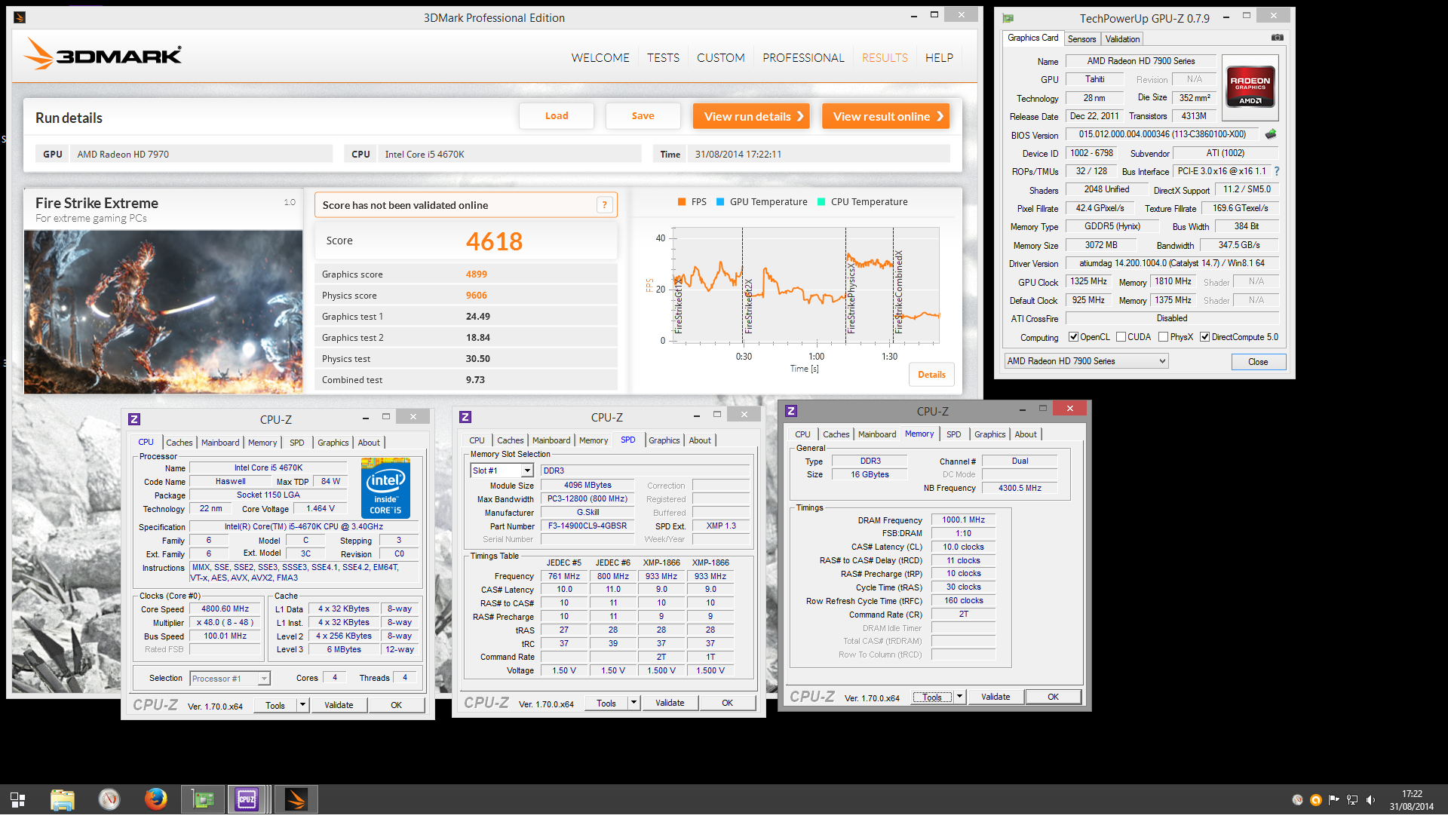The image size is (1448, 840).
Task: Expand Tools arrow in the CPU-Z CPU window
Action: (x=302, y=706)
